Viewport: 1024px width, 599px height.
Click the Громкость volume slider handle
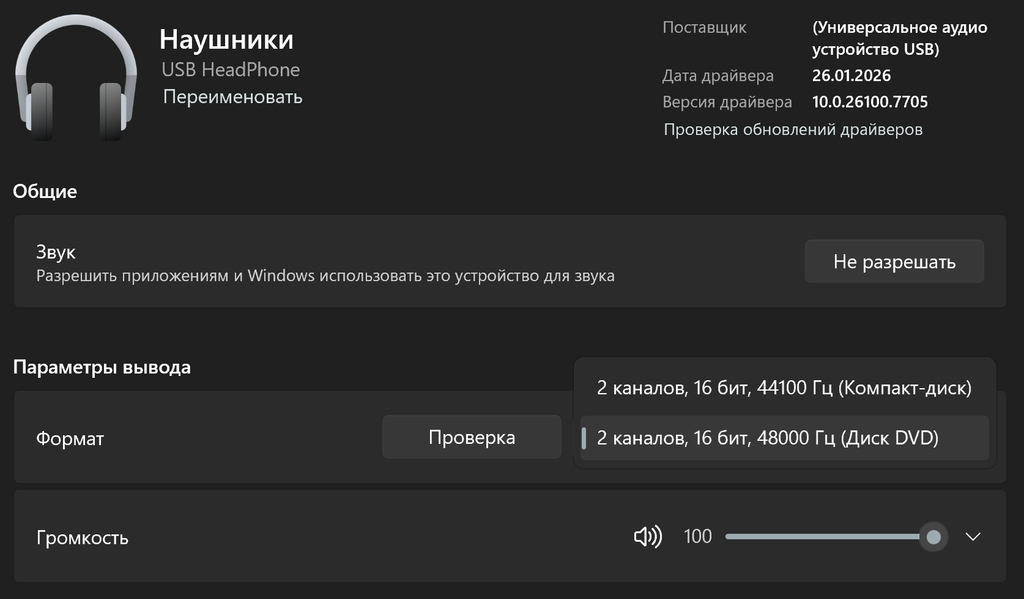(933, 537)
